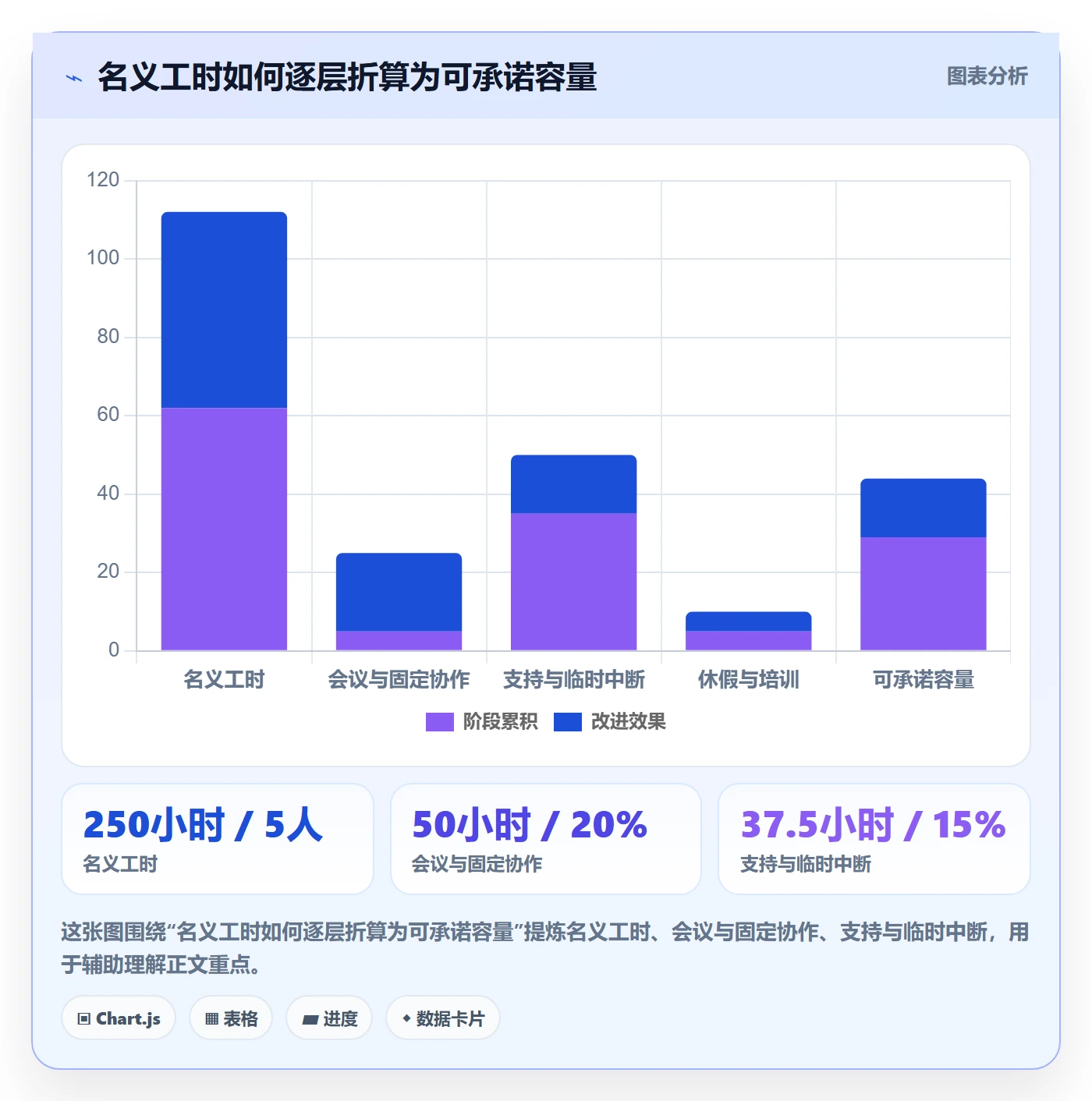Screen dimensions: 1092x1101
Task: Click the blue segment of 休假与培训 bar
Action: tap(748, 621)
